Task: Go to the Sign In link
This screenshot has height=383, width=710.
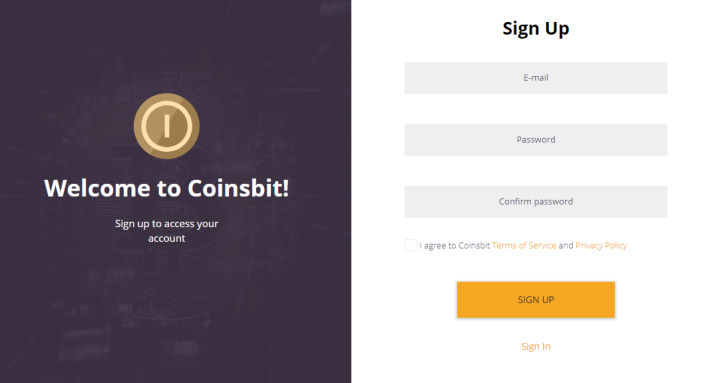Action: 536,346
